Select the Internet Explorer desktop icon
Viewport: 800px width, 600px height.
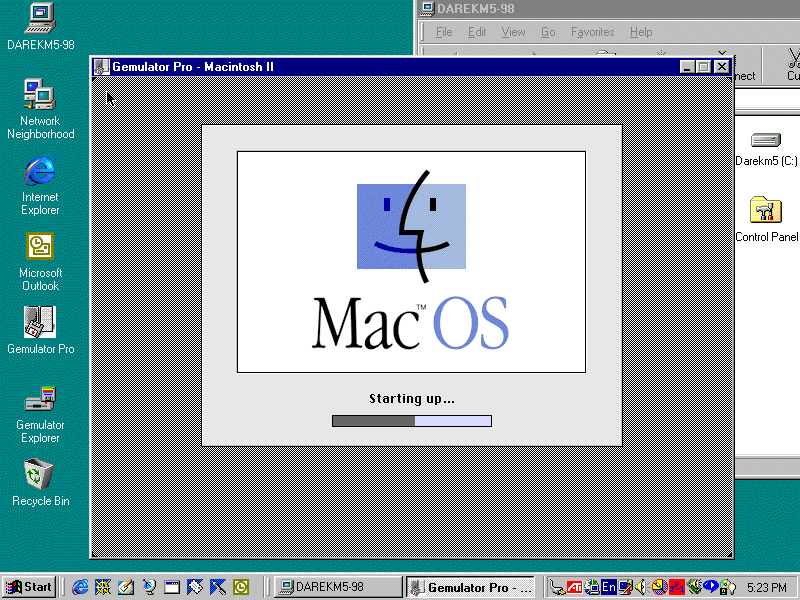click(40, 171)
